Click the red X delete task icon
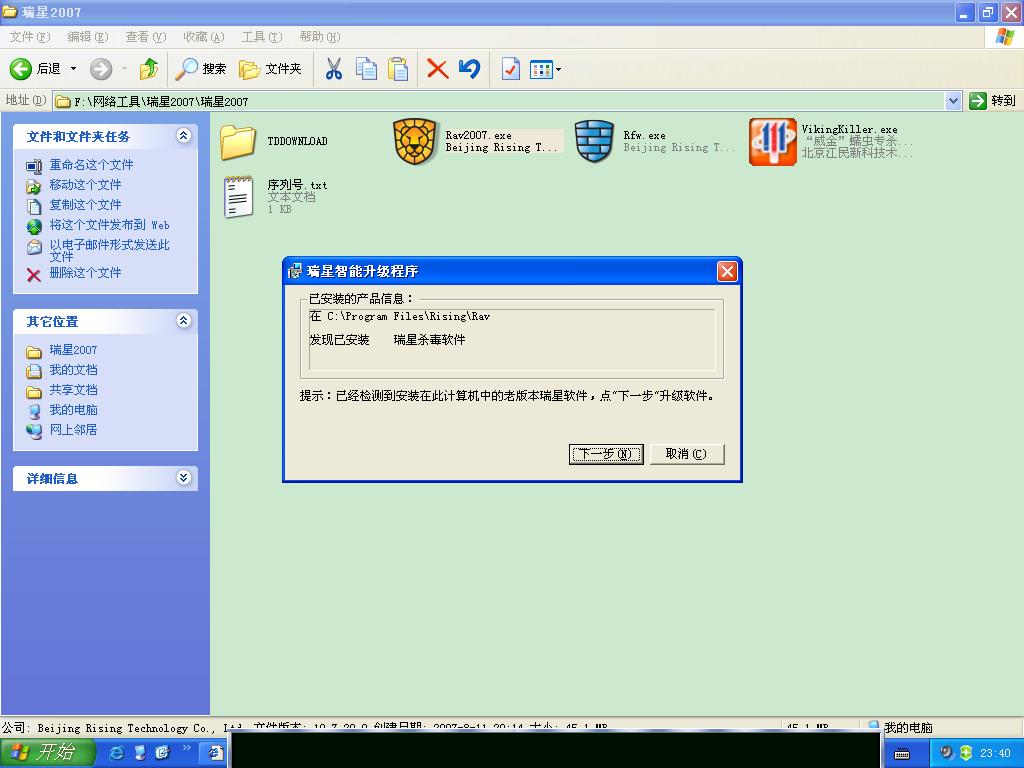The width and height of the screenshot is (1024, 768). [x=34, y=275]
